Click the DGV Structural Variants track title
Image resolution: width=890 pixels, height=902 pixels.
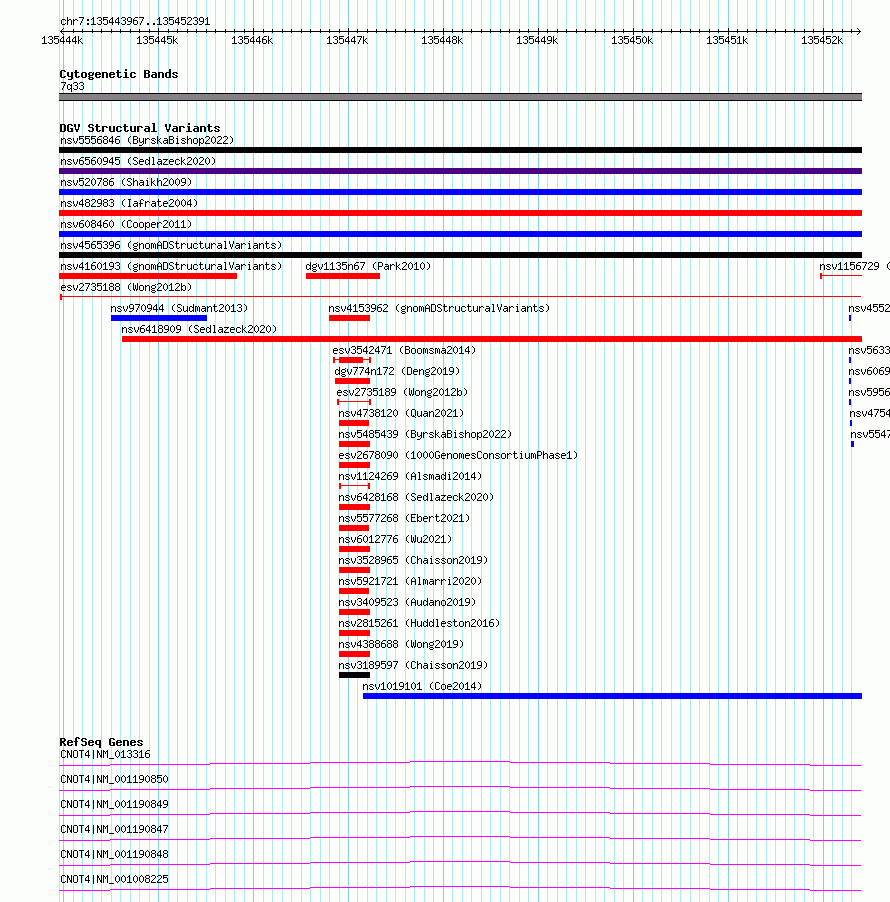pos(140,128)
